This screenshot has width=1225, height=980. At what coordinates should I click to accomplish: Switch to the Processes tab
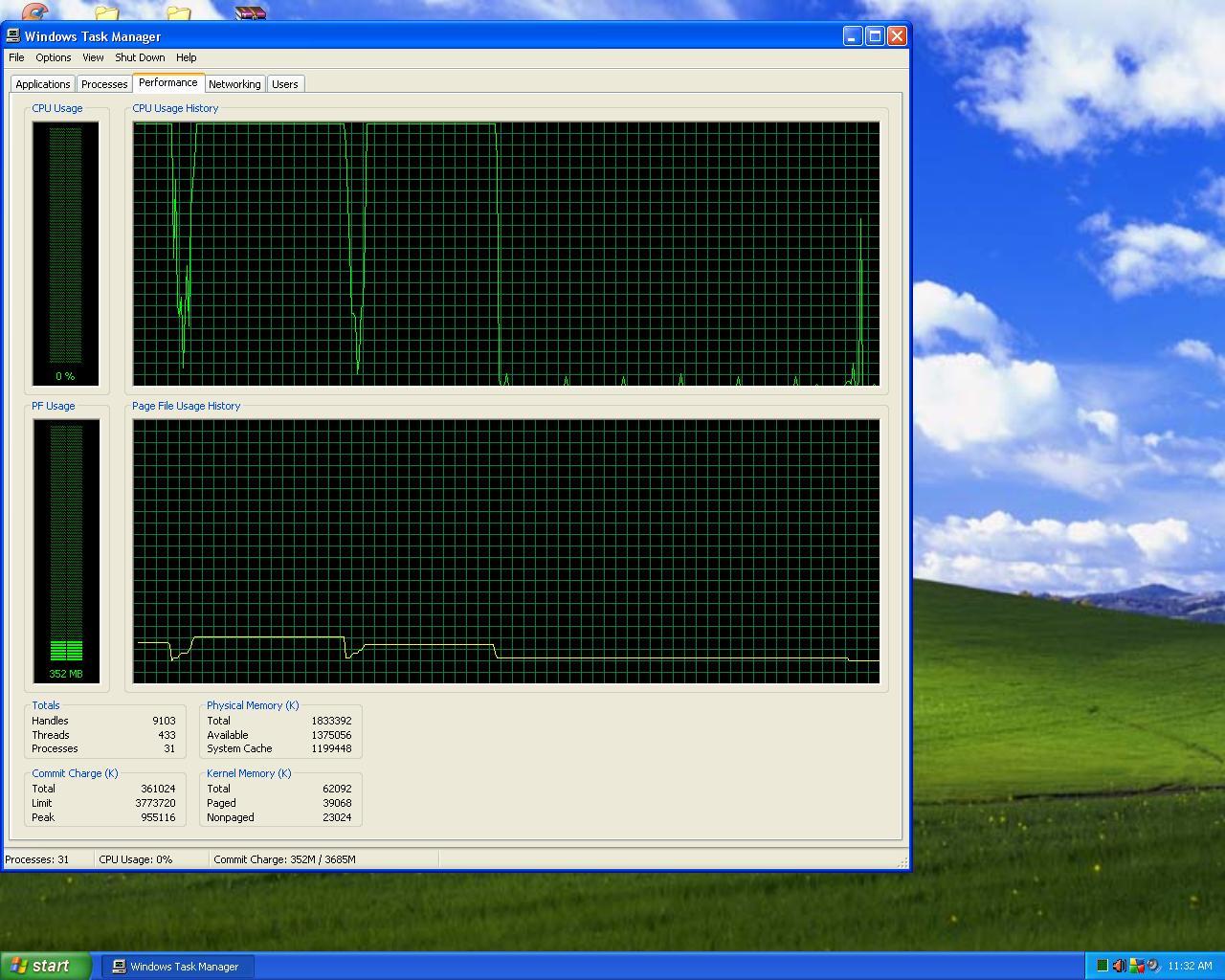pos(104,84)
